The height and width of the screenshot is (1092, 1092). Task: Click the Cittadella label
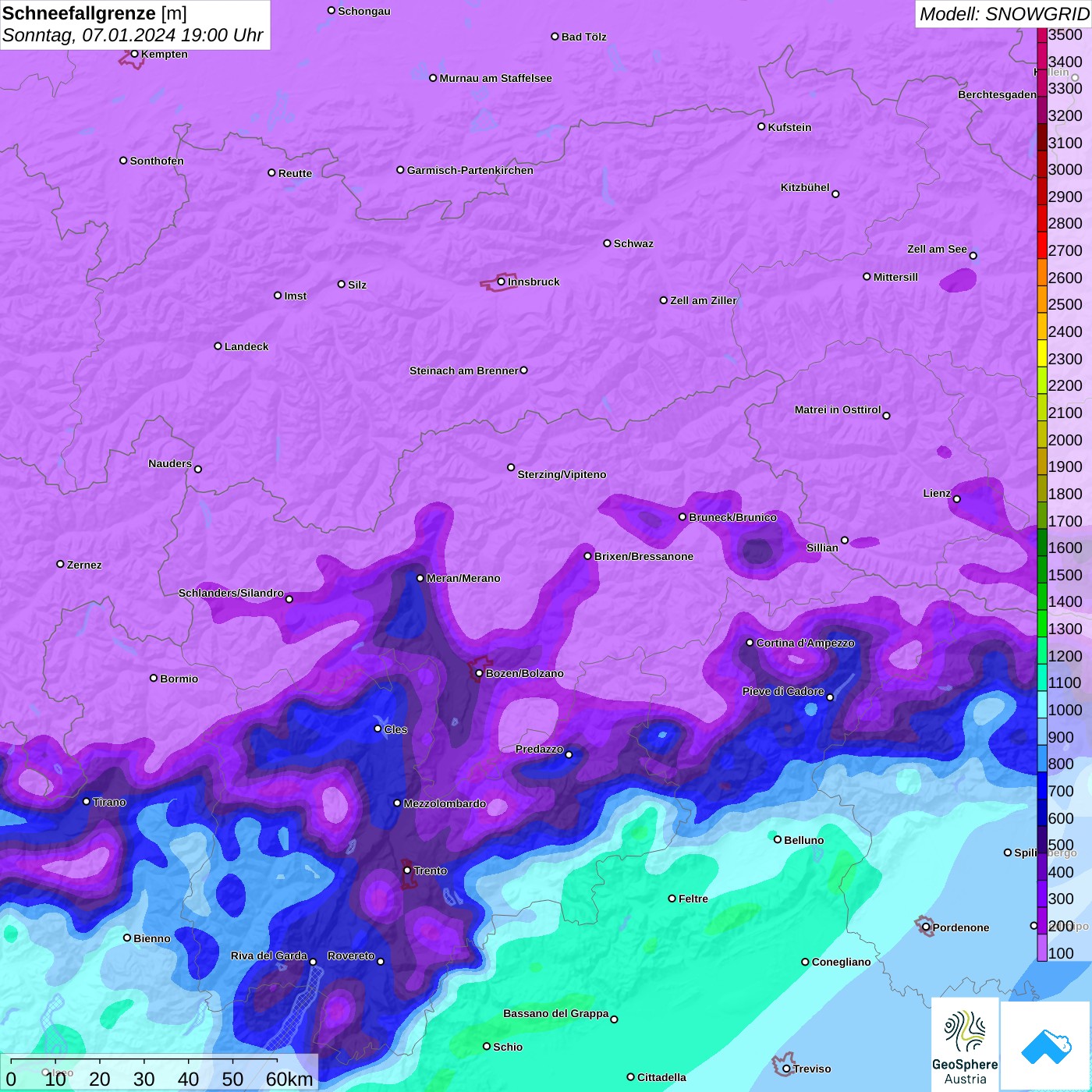point(661,1077)
